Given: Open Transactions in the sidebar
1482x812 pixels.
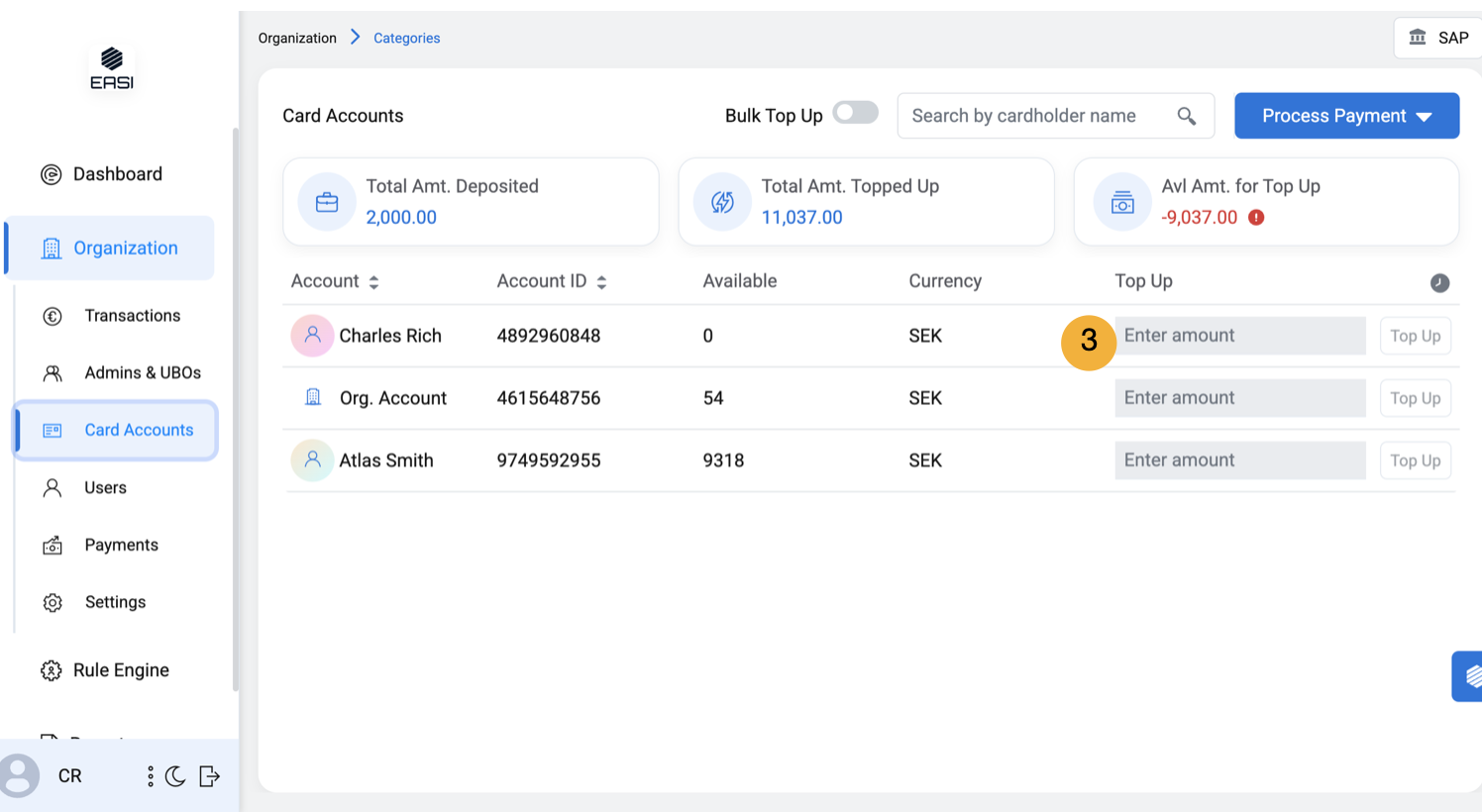Looking at the screenshot, I should (132, 316).
